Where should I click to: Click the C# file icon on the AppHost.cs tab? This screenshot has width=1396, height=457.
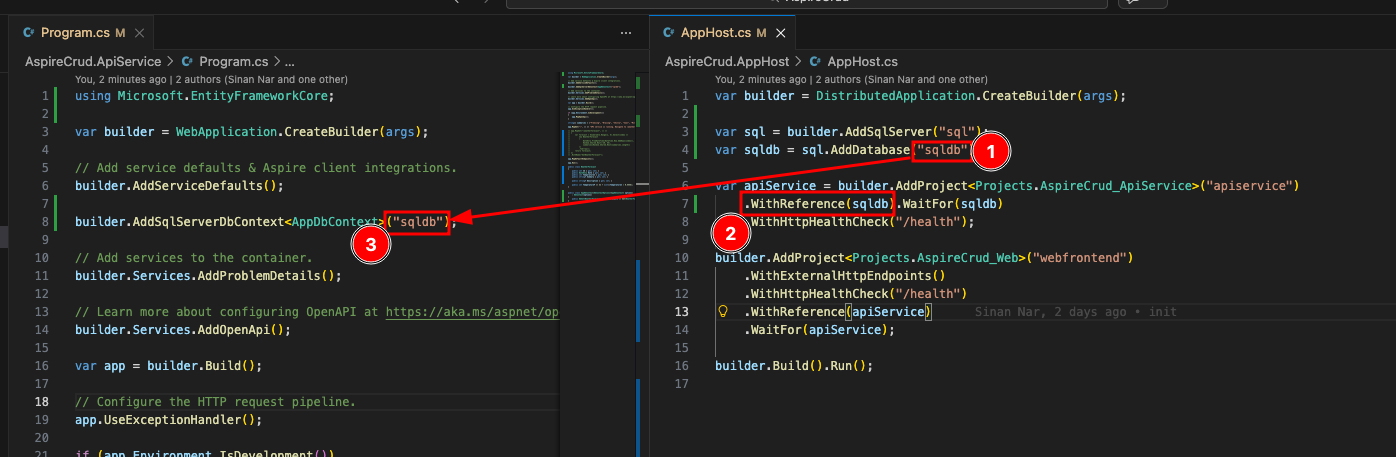[x=668, y=33]
